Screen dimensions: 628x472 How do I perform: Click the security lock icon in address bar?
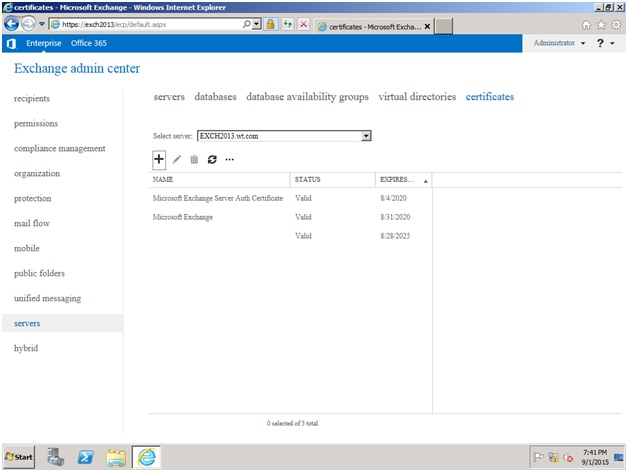(271, 24)
